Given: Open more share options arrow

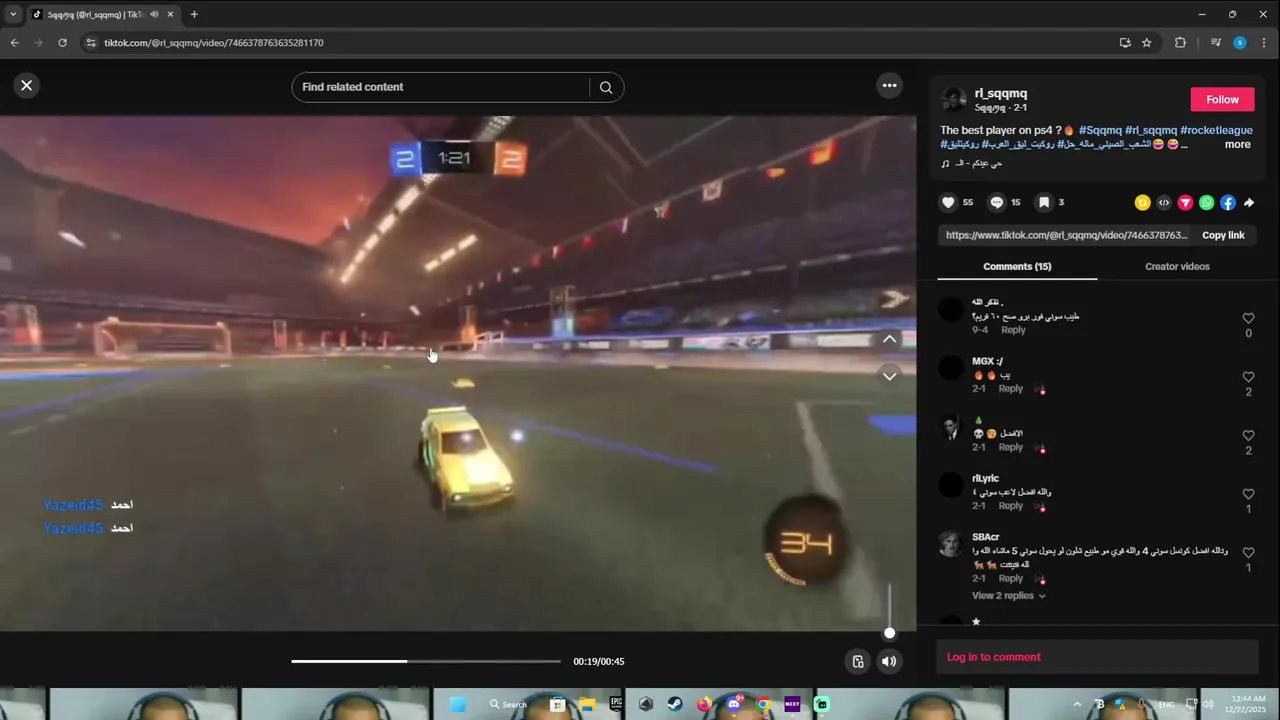Looking at the screenshot, I should pyautogui.click(x=1249, y=202).
